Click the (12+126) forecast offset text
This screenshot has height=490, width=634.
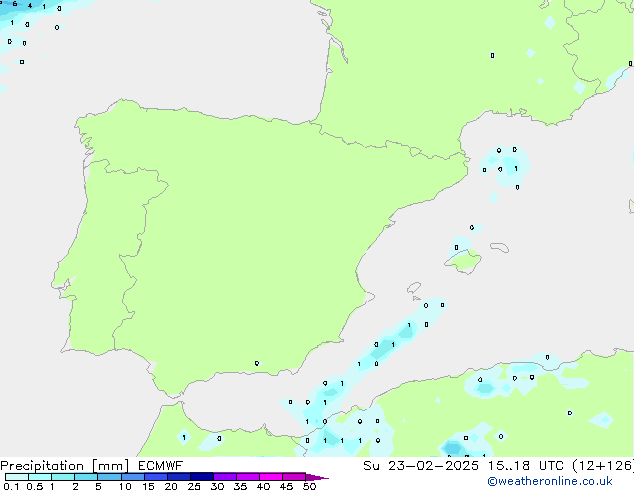[x=604, y=466]
